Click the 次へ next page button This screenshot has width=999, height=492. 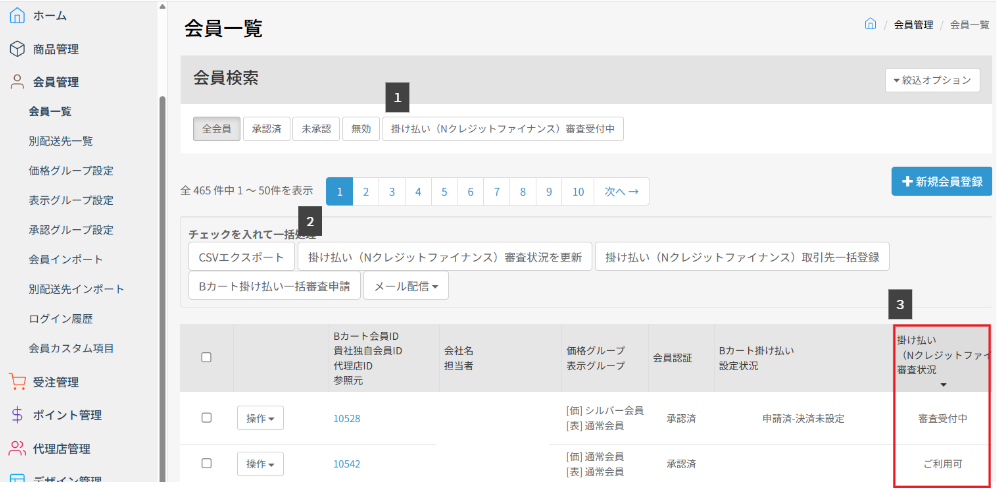pos(621,192)
